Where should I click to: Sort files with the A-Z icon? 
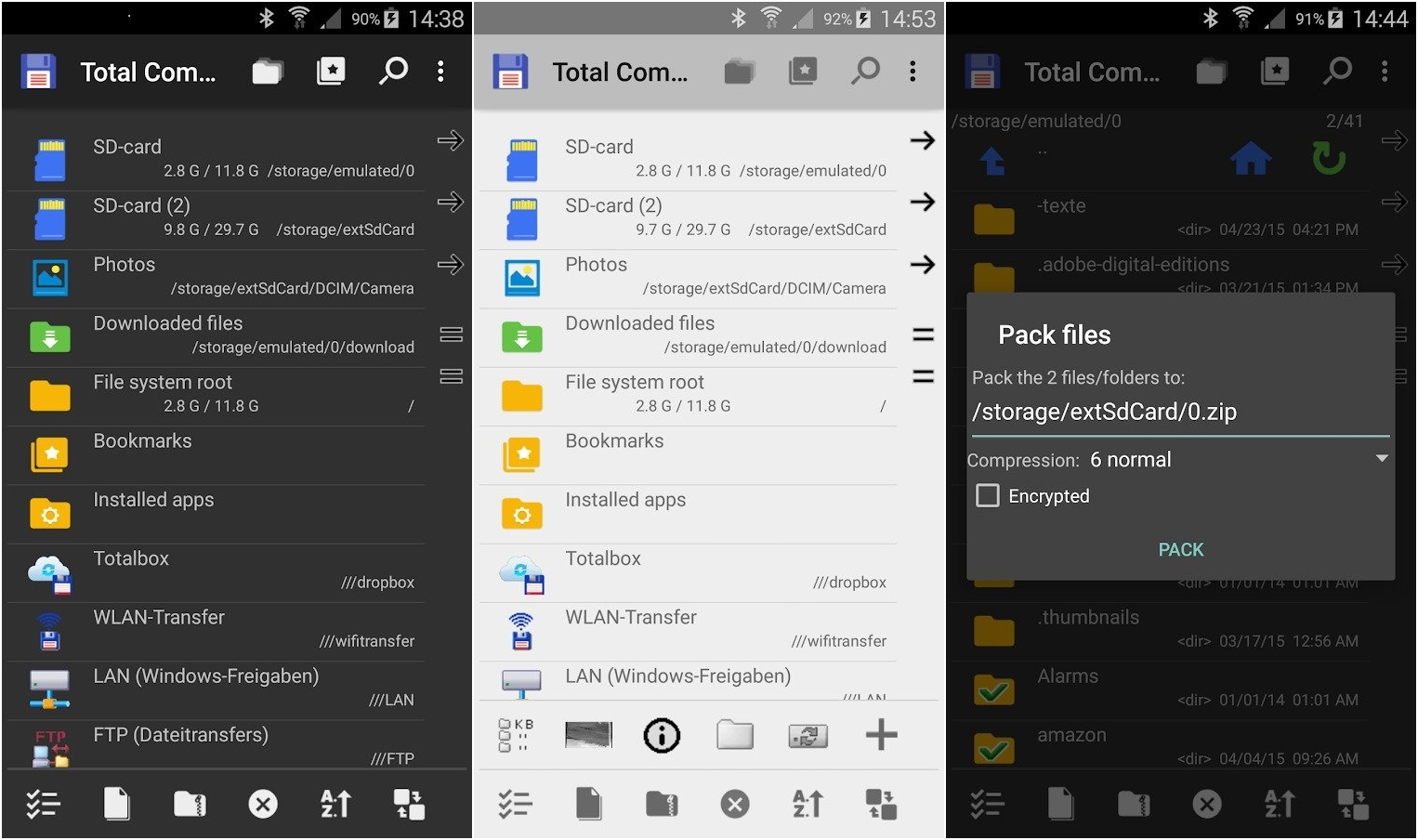tap(807, 804)
